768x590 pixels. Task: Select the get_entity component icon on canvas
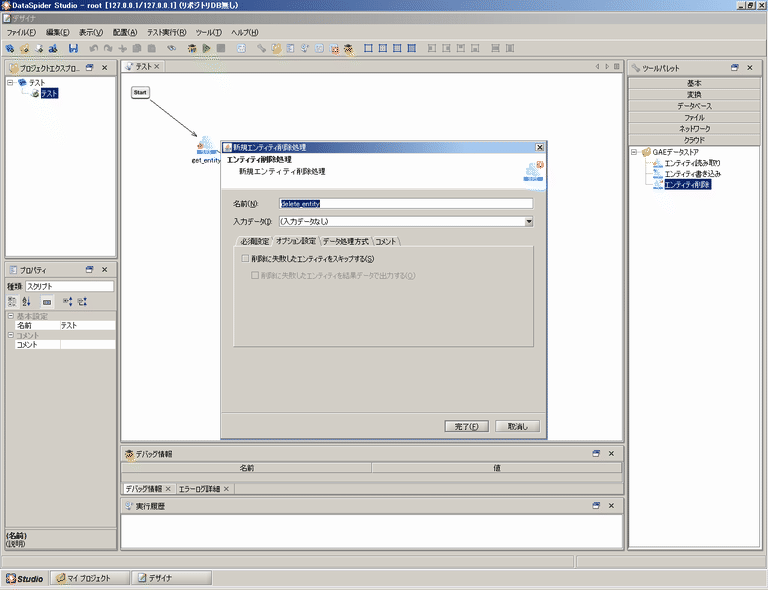point(206,145)
